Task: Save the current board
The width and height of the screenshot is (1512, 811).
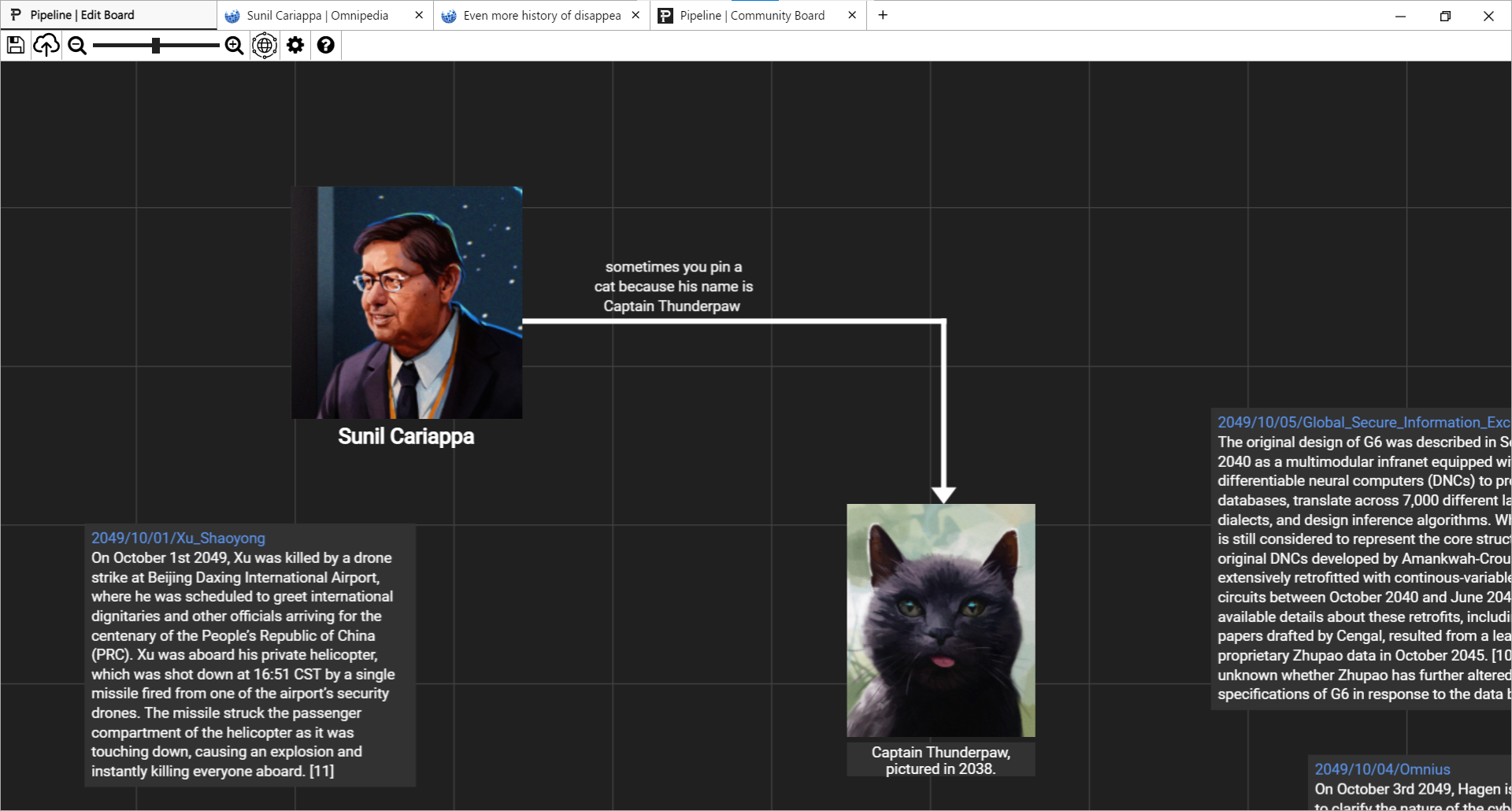Action: [x=15, y=45]
